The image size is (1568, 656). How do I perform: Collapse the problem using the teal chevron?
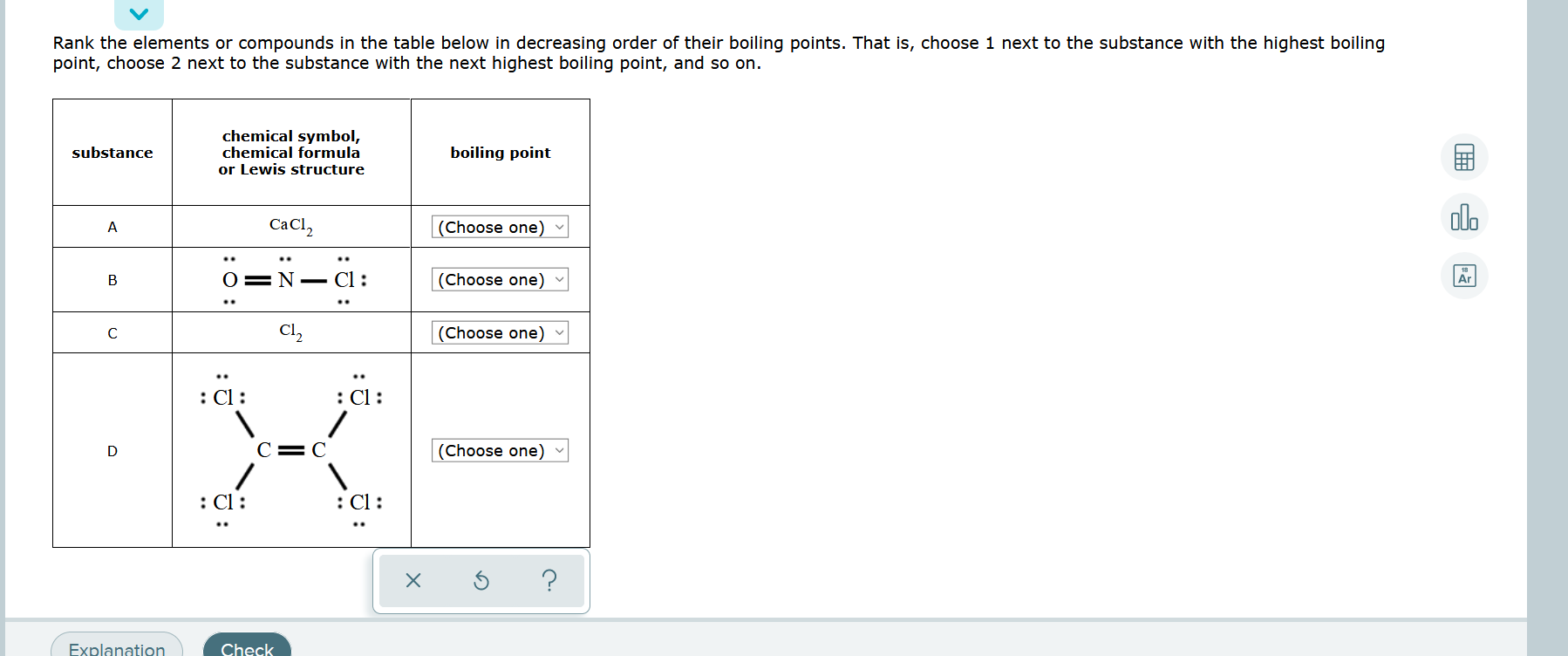click(x=138, y=13)
